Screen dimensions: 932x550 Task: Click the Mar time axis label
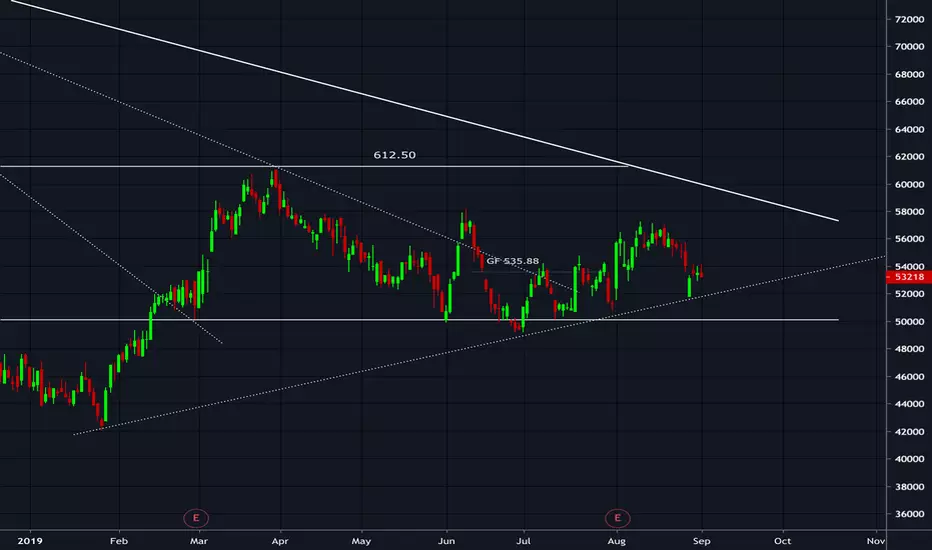click(199, 541)
